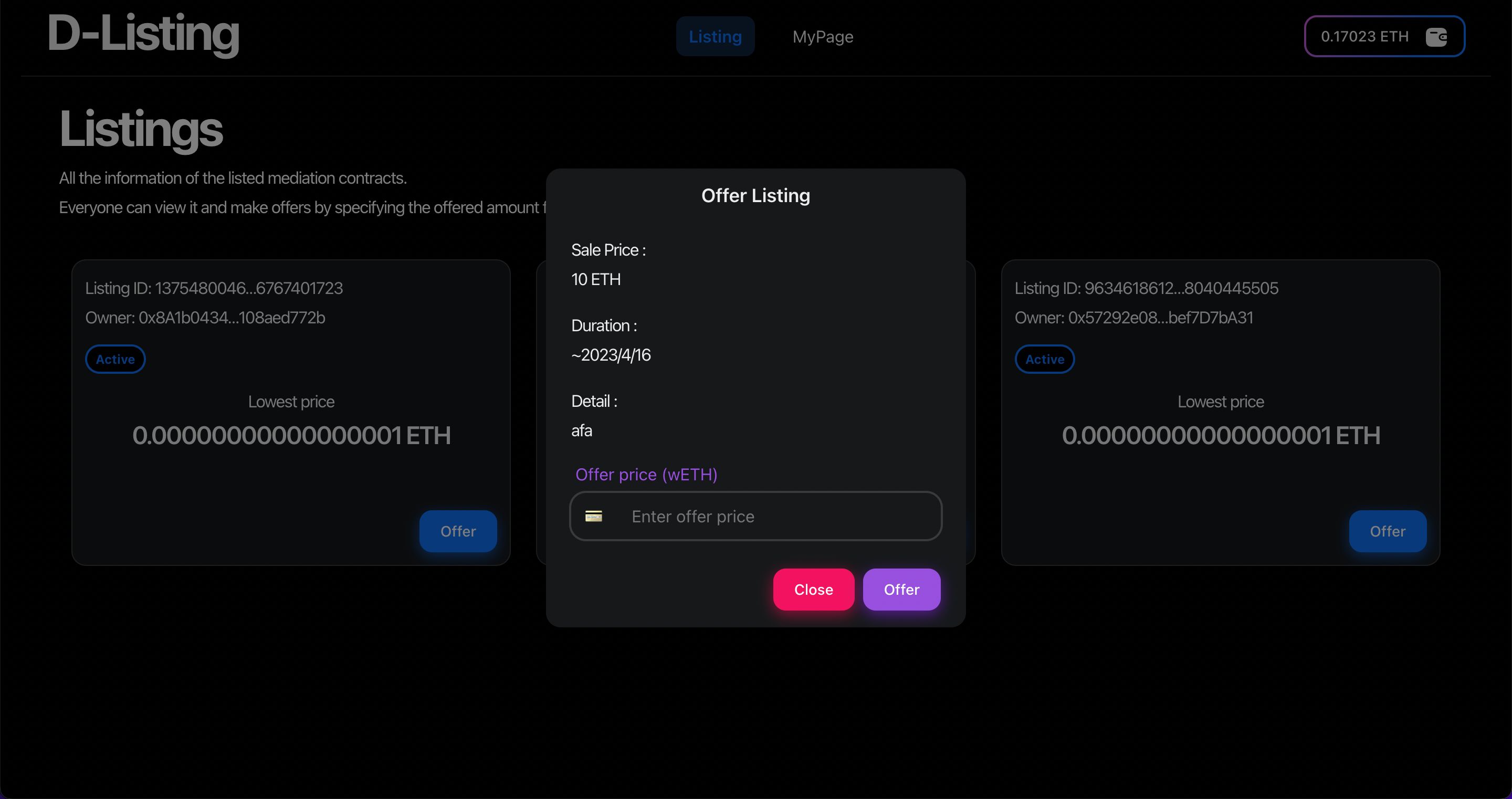The image size is (1512, 799).
Task: Select Owner: 0x8A1b0434...108aed772b text
Action: [x=205, y=318]
